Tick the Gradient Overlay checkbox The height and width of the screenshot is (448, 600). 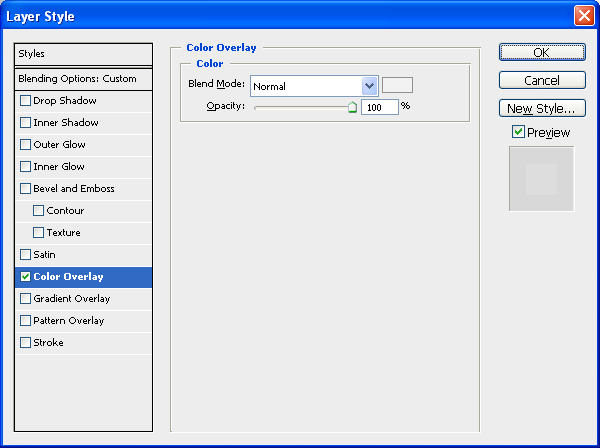pos(25,298)
